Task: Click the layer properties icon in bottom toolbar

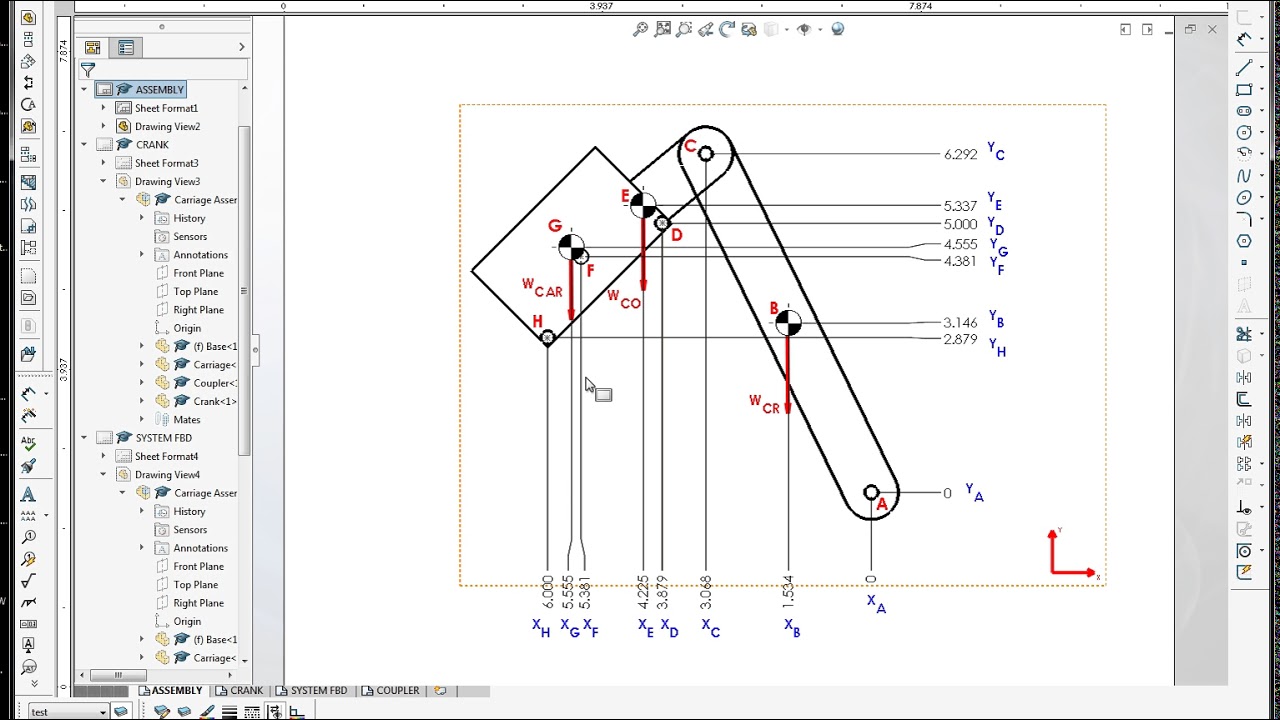Action: pos(121,711)
